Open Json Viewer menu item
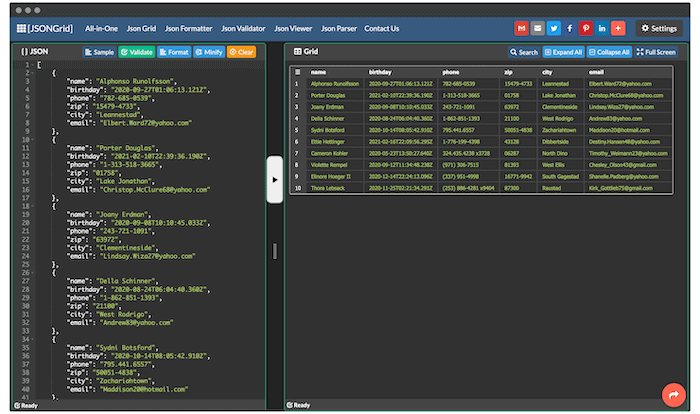Image resolution: width=700 pixels, height=414 pixels. (293, 29)
